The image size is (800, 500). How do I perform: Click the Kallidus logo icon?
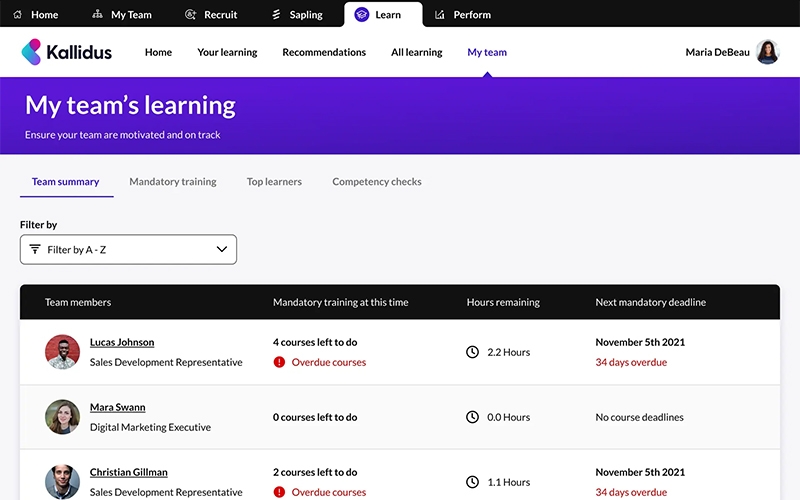pyautogui.click(x=32, y=52)
